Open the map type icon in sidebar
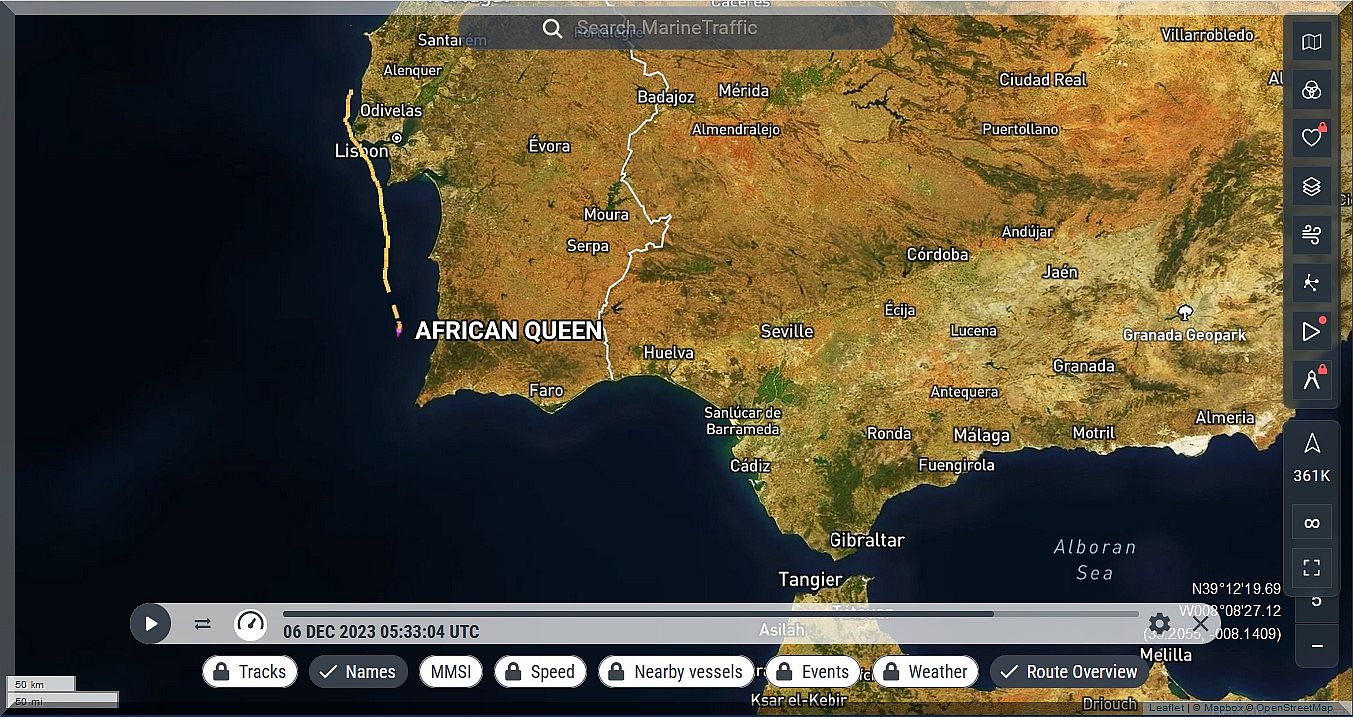Screen dimensions: 1353x717 click(1311, 43)
